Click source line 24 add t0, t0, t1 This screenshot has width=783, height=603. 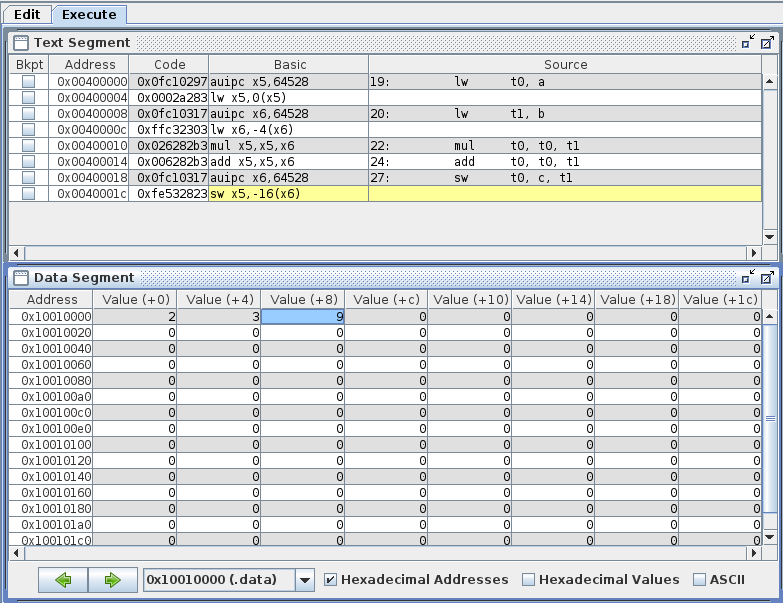coord(565,161)
